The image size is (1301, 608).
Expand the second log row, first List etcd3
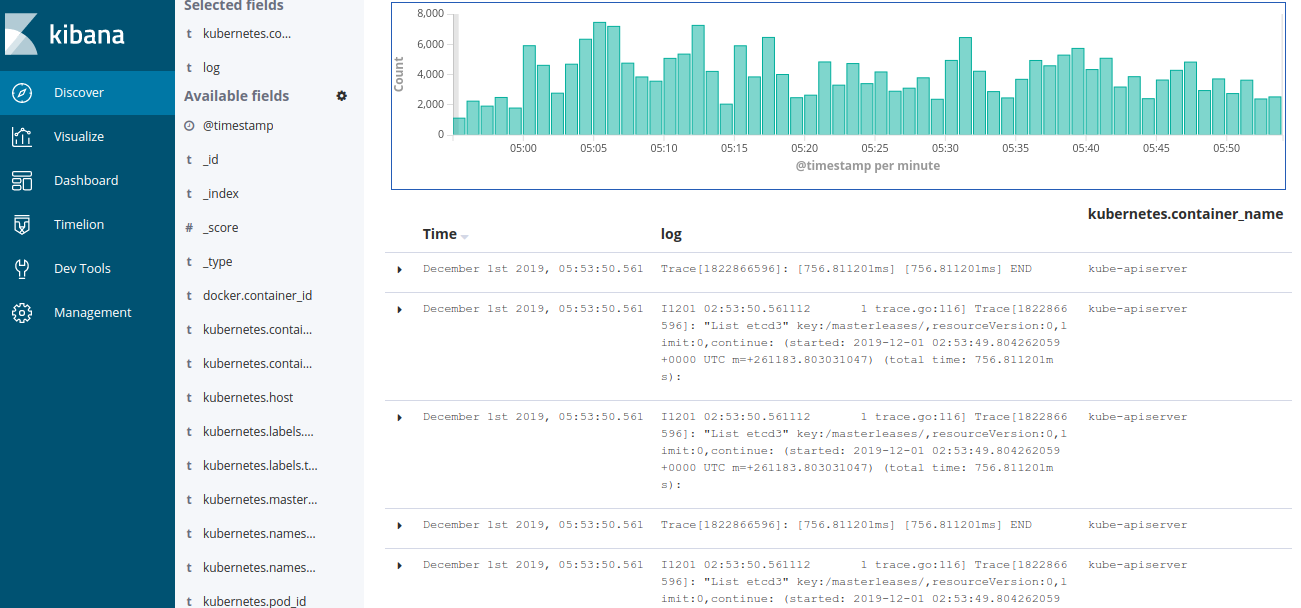[400, 310]
